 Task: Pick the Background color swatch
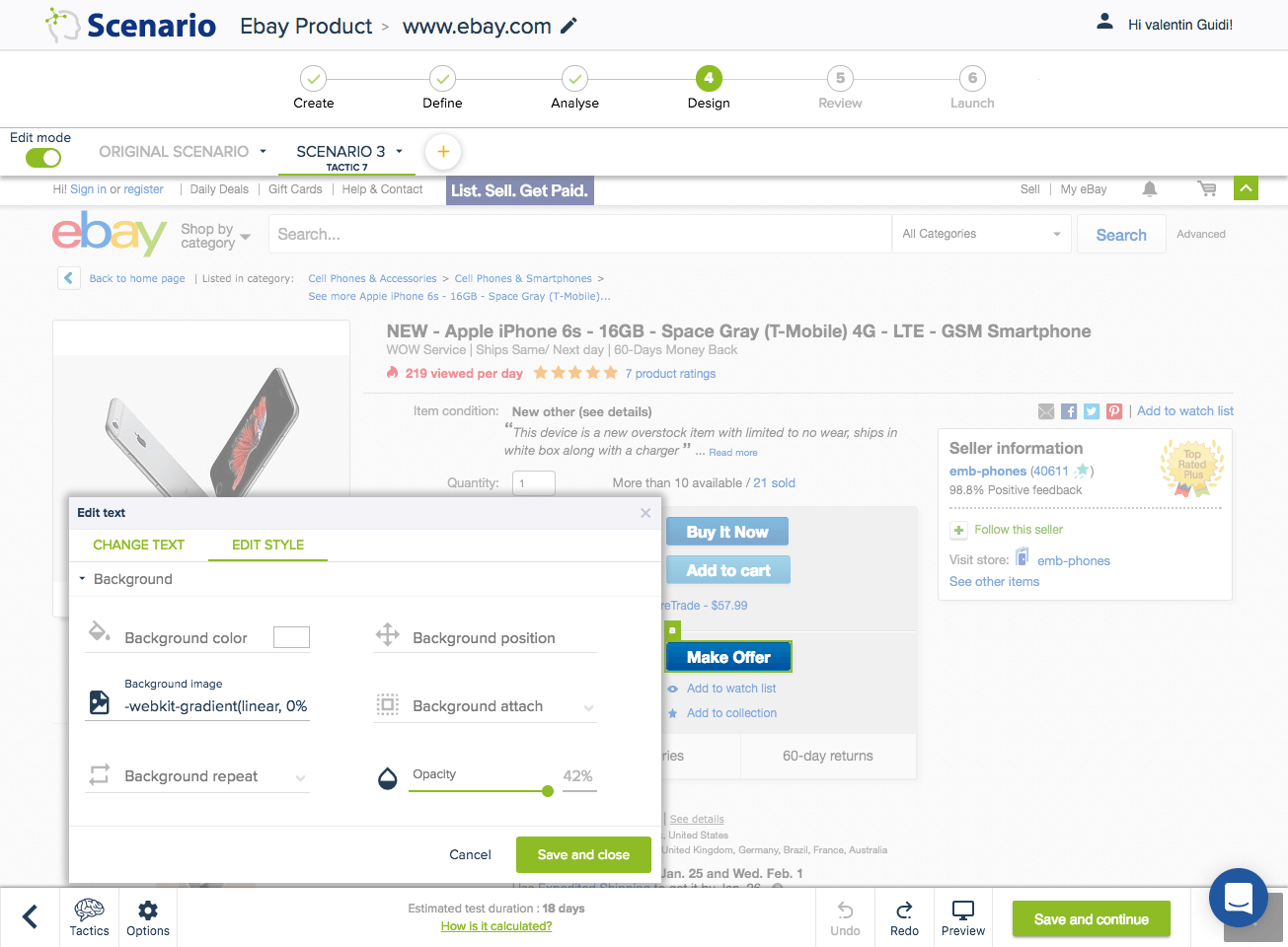[291, 637]
